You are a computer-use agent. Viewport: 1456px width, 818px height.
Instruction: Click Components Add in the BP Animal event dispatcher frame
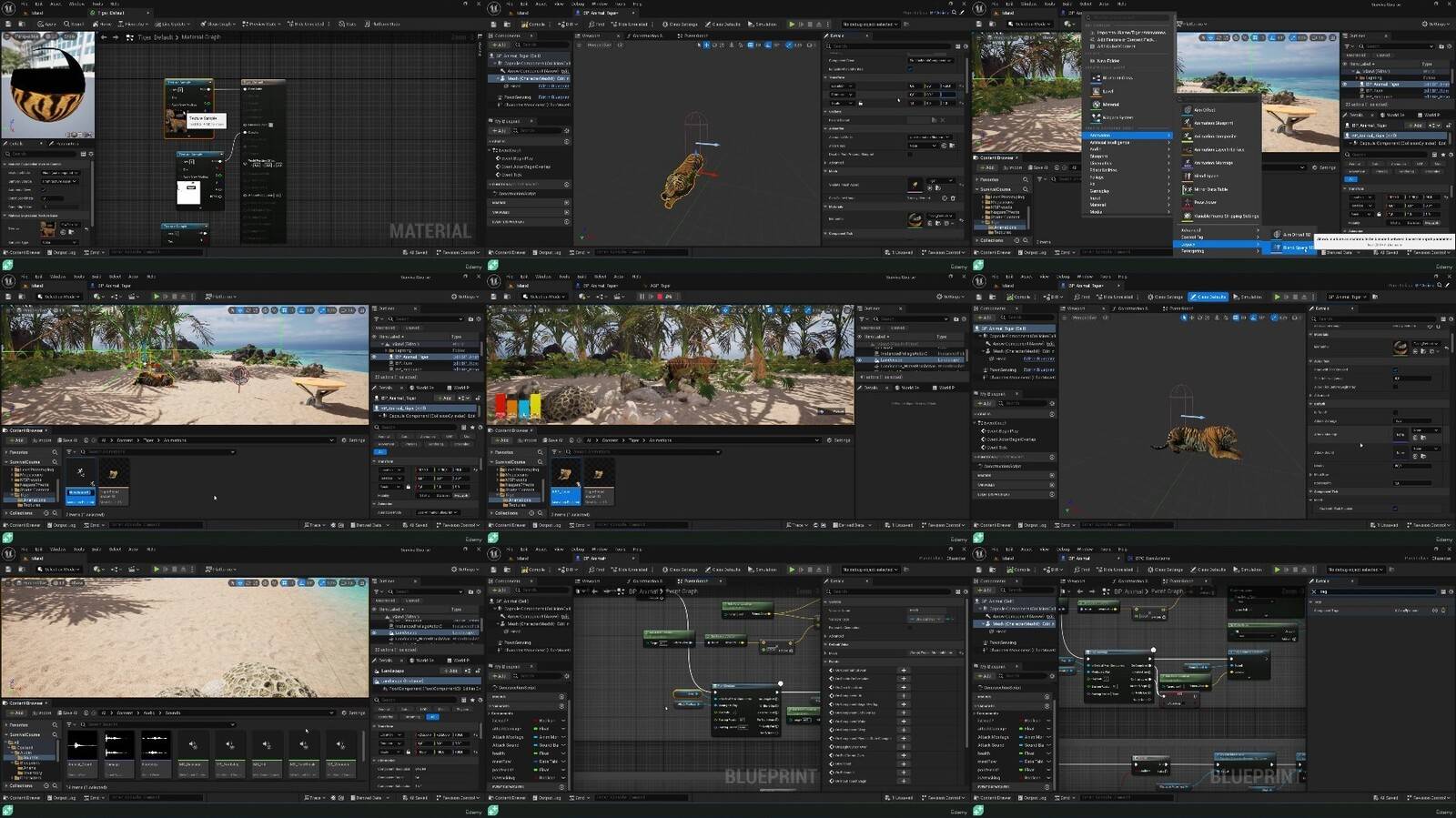pyautogui.click(x=500, y=591)
